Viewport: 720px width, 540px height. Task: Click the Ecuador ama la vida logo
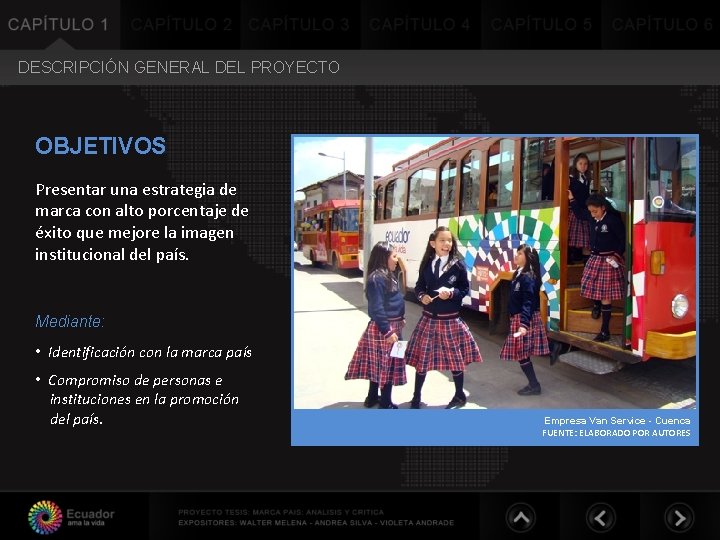71,518
